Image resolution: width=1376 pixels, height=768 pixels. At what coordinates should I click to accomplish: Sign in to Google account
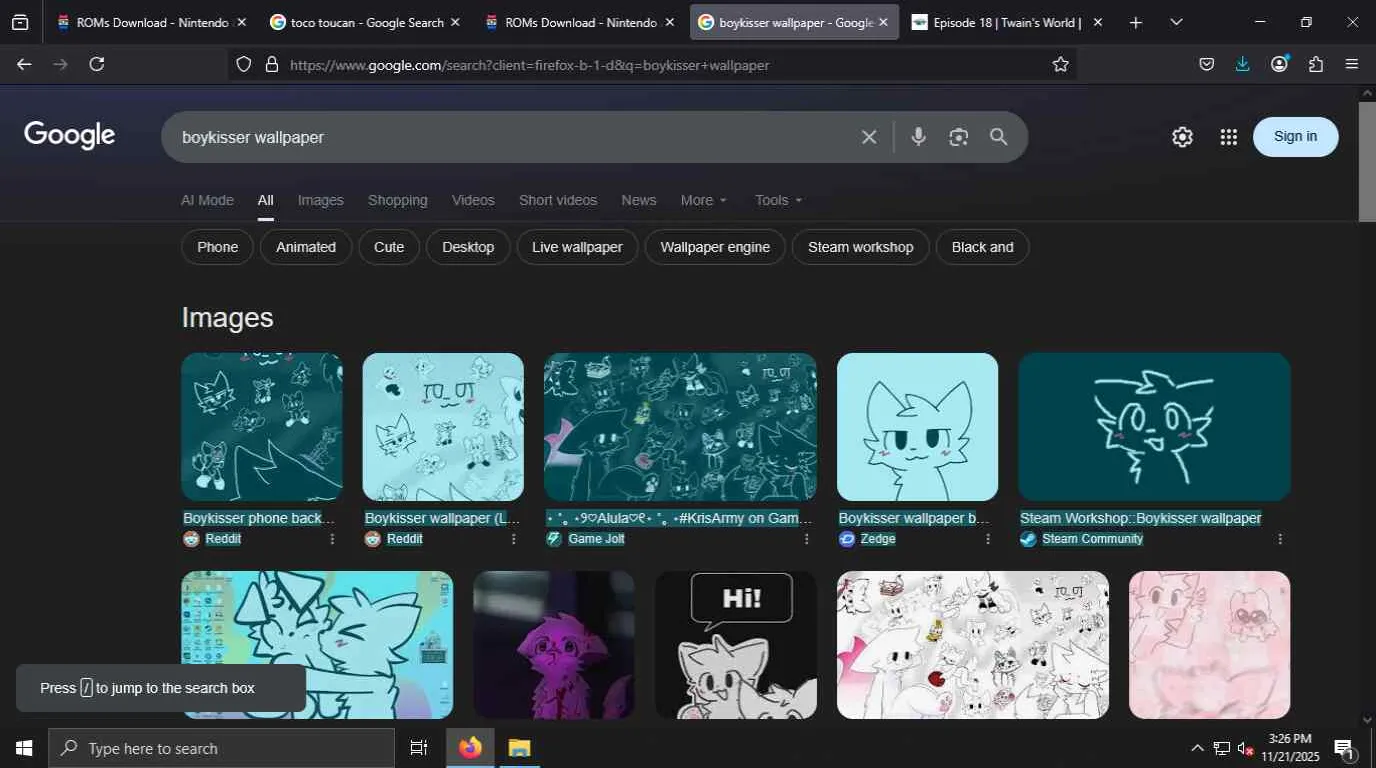1295,137
